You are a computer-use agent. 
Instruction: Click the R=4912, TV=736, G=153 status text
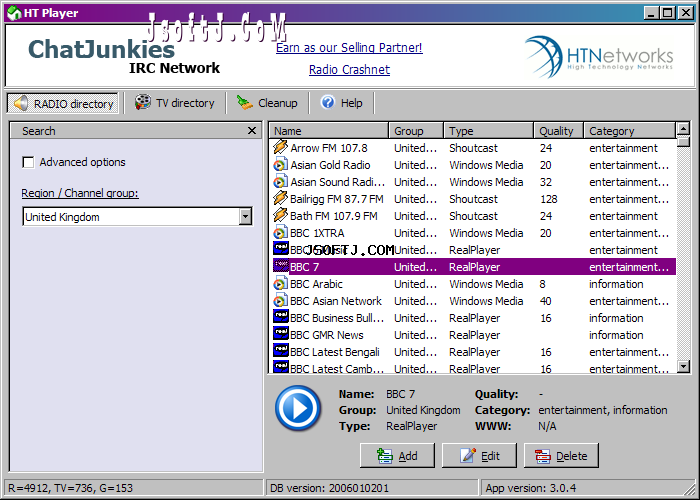(x=70, y=488)
